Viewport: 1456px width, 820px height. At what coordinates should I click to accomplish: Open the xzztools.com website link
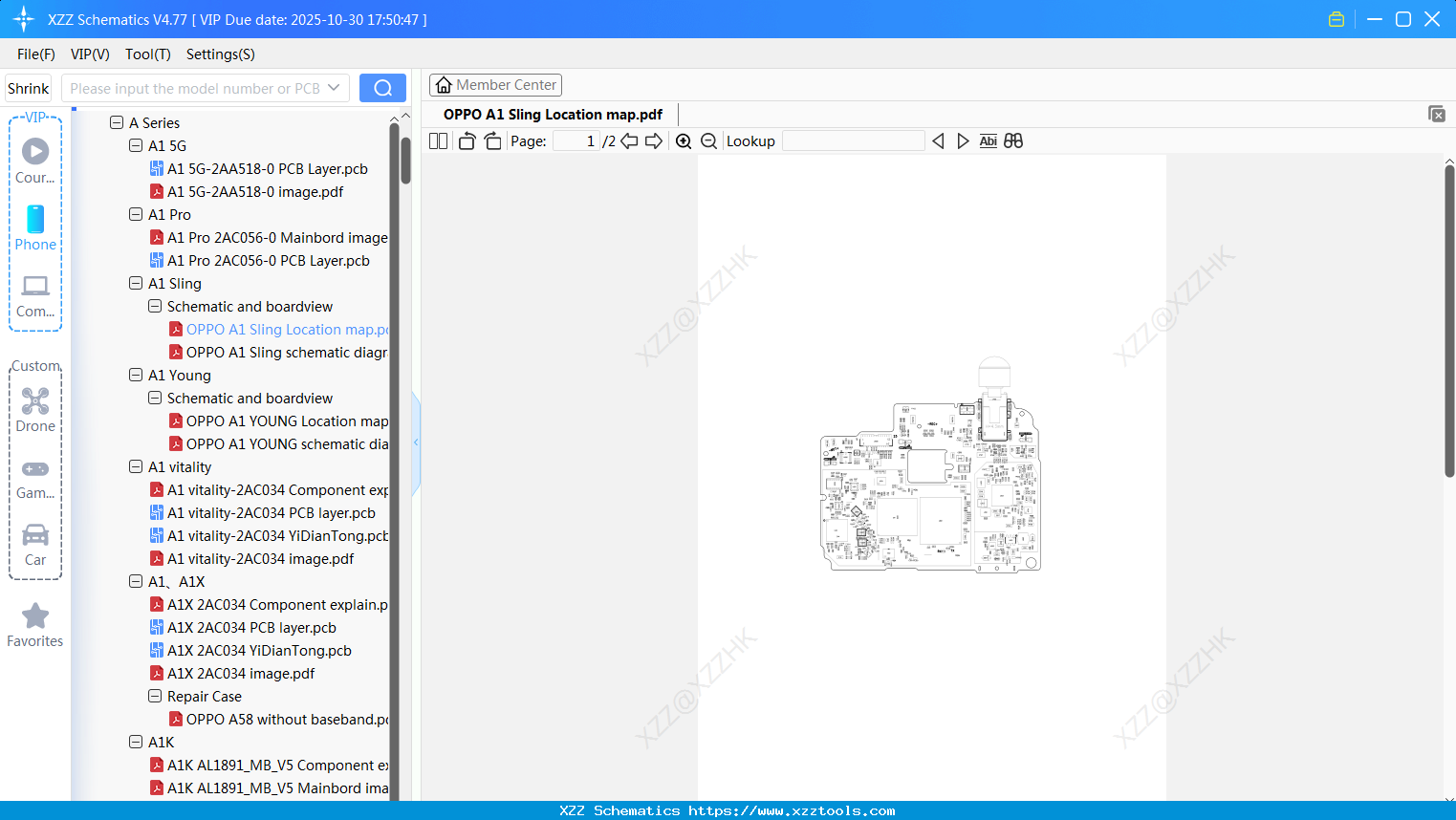click(792, 810)
